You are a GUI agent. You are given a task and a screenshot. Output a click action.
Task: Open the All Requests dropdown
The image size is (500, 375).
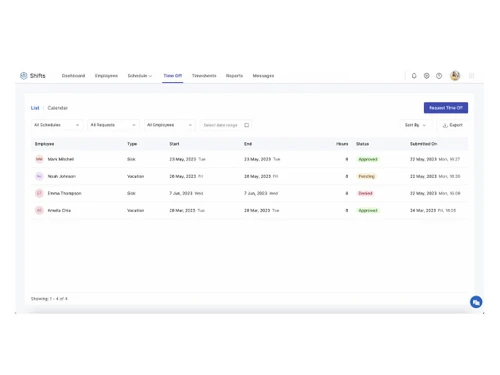(x=113, y=125)
